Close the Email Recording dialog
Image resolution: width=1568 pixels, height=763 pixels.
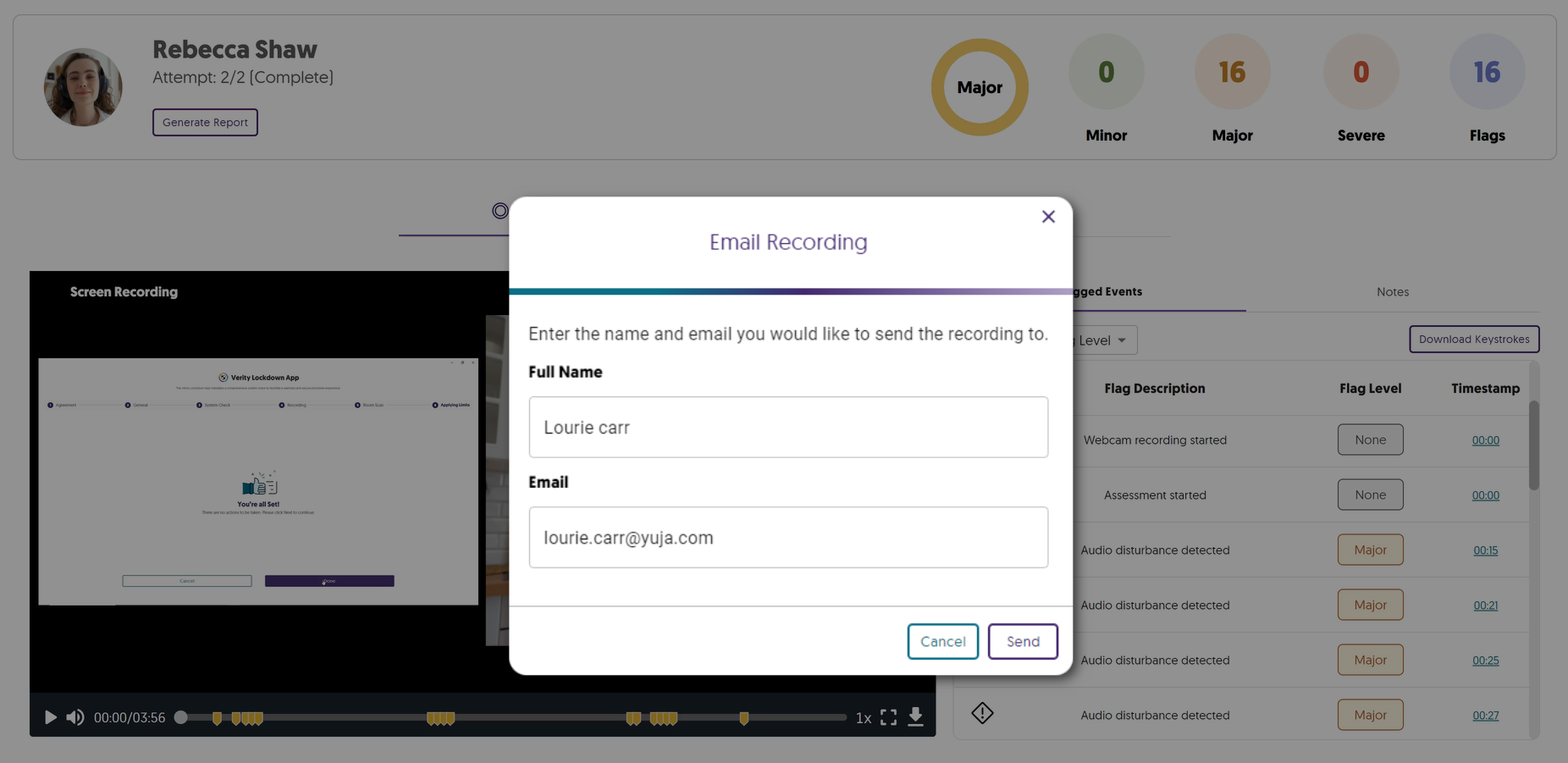[x=1048, y=217]
